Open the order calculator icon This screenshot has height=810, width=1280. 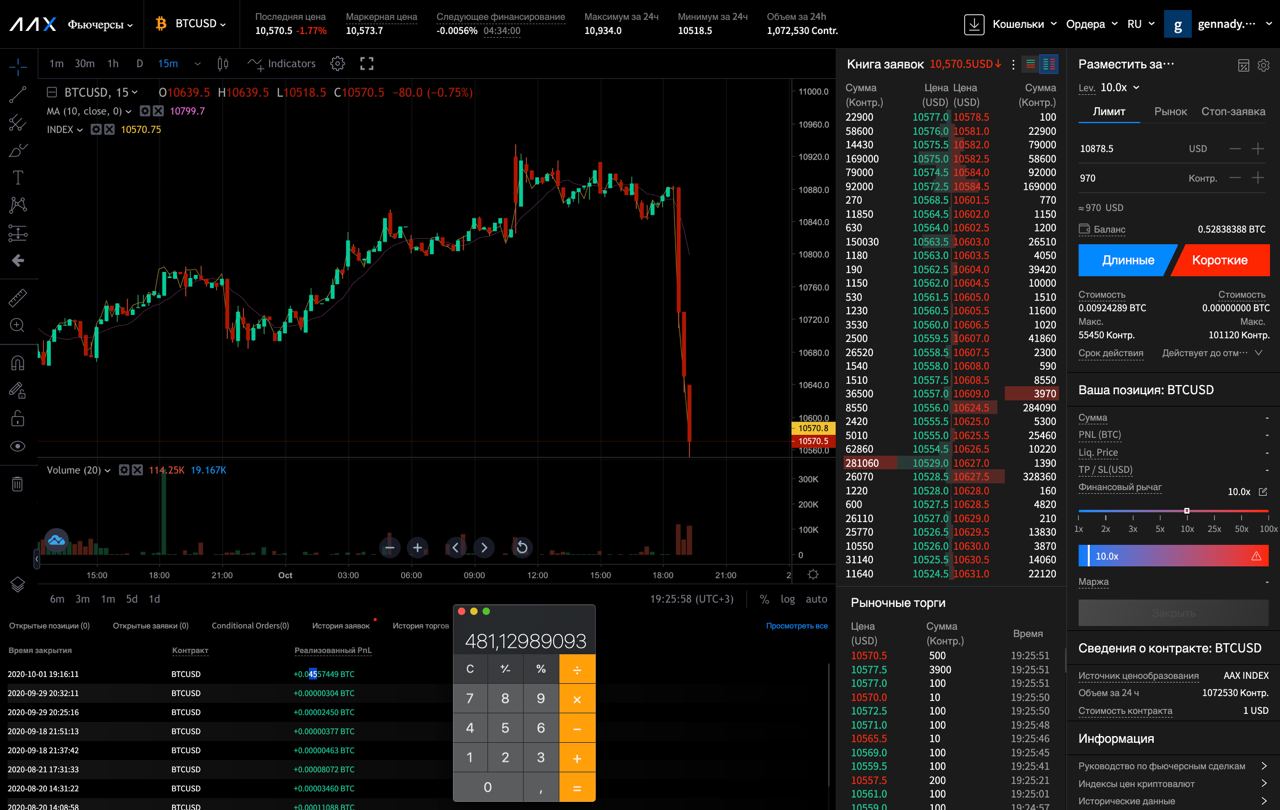(1244, 65)
